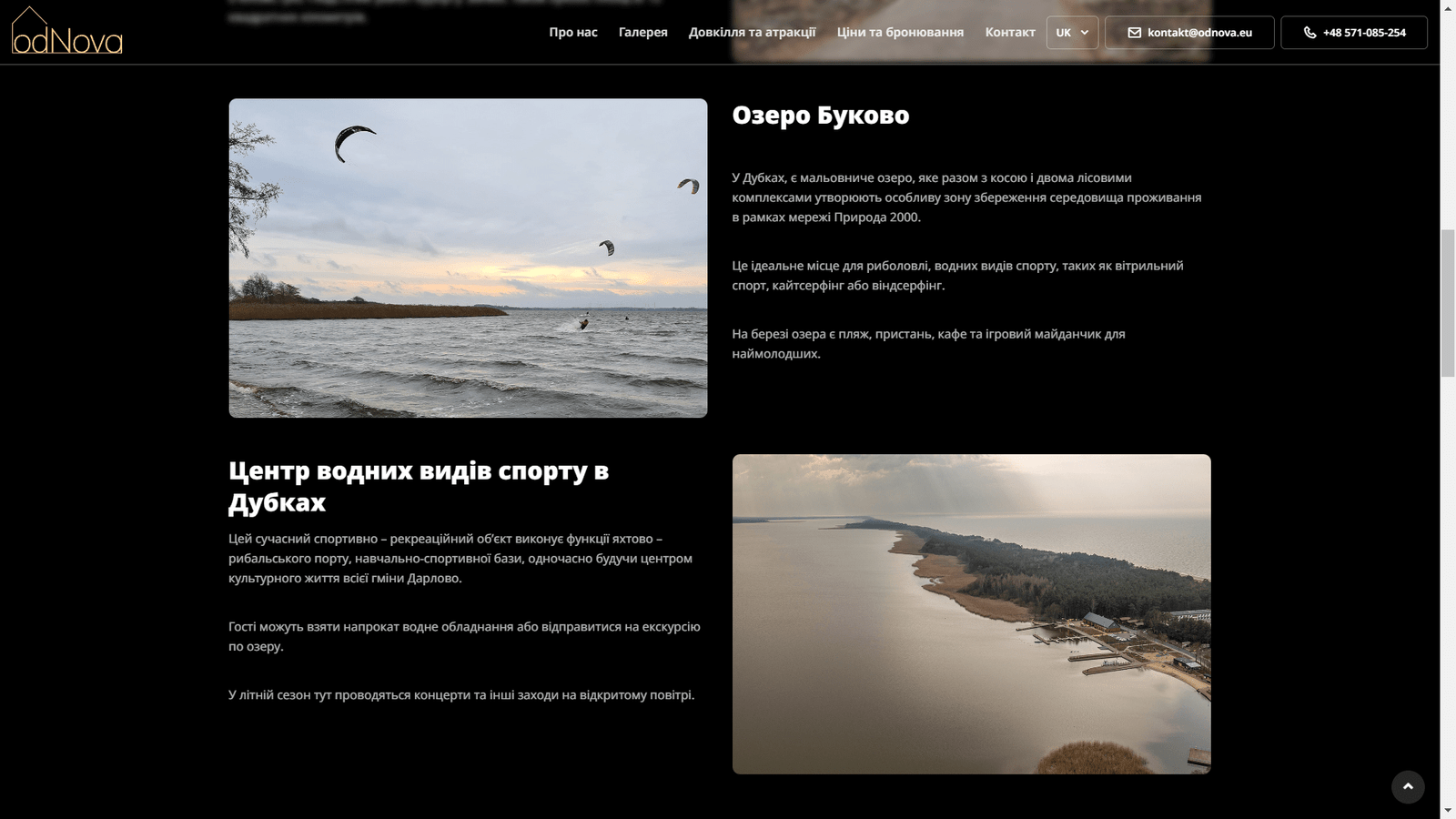This screenshot has width=1456, height=819.
Task: Open the Про нас menu item
Action: click(x=572, y=32)
